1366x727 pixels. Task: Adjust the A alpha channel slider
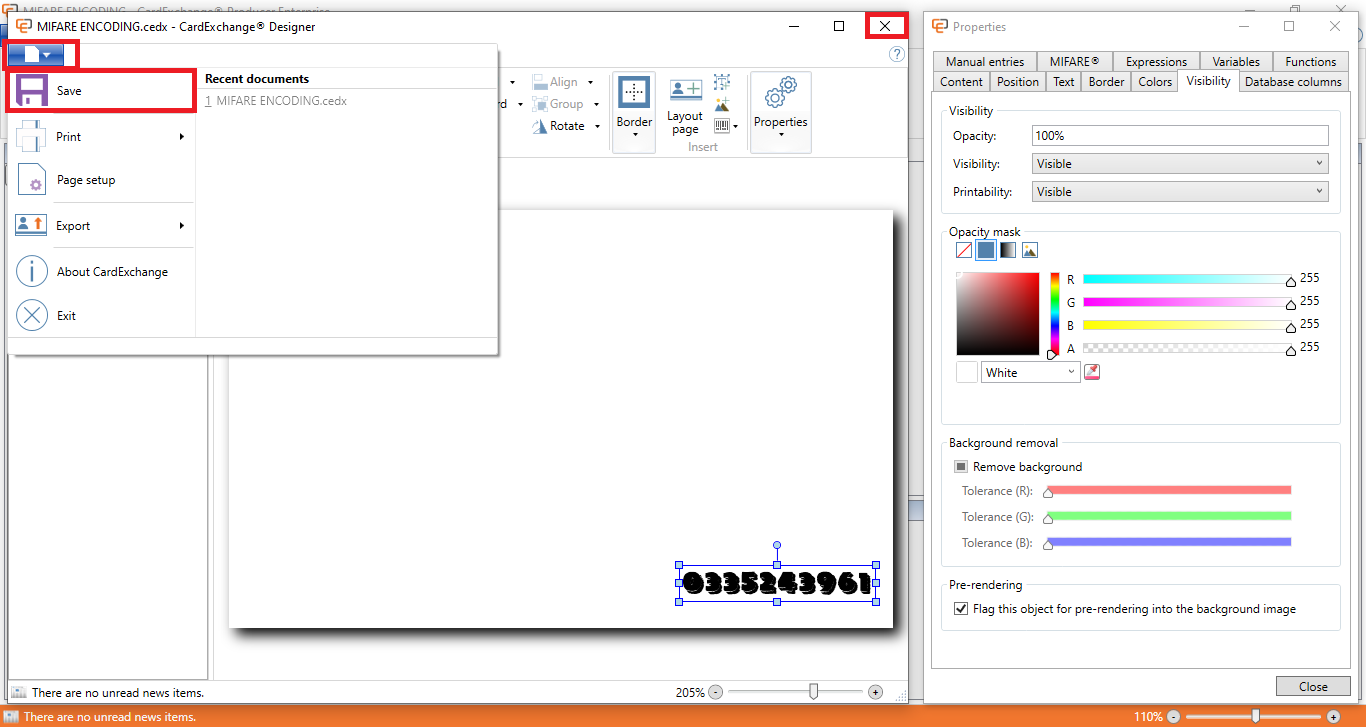[x=1188, y=348]
